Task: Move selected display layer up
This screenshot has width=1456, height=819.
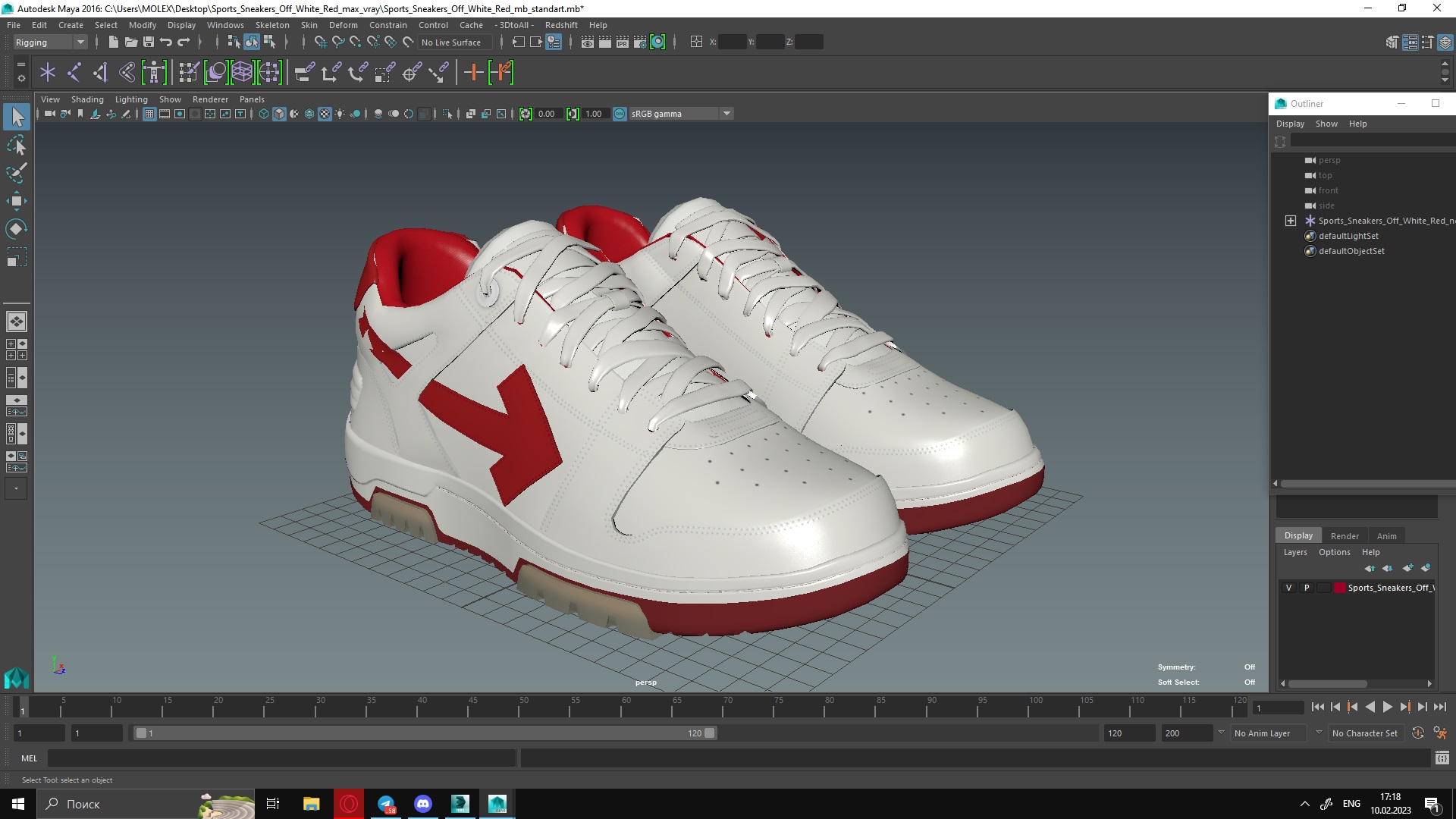Action: point(1370,568)
